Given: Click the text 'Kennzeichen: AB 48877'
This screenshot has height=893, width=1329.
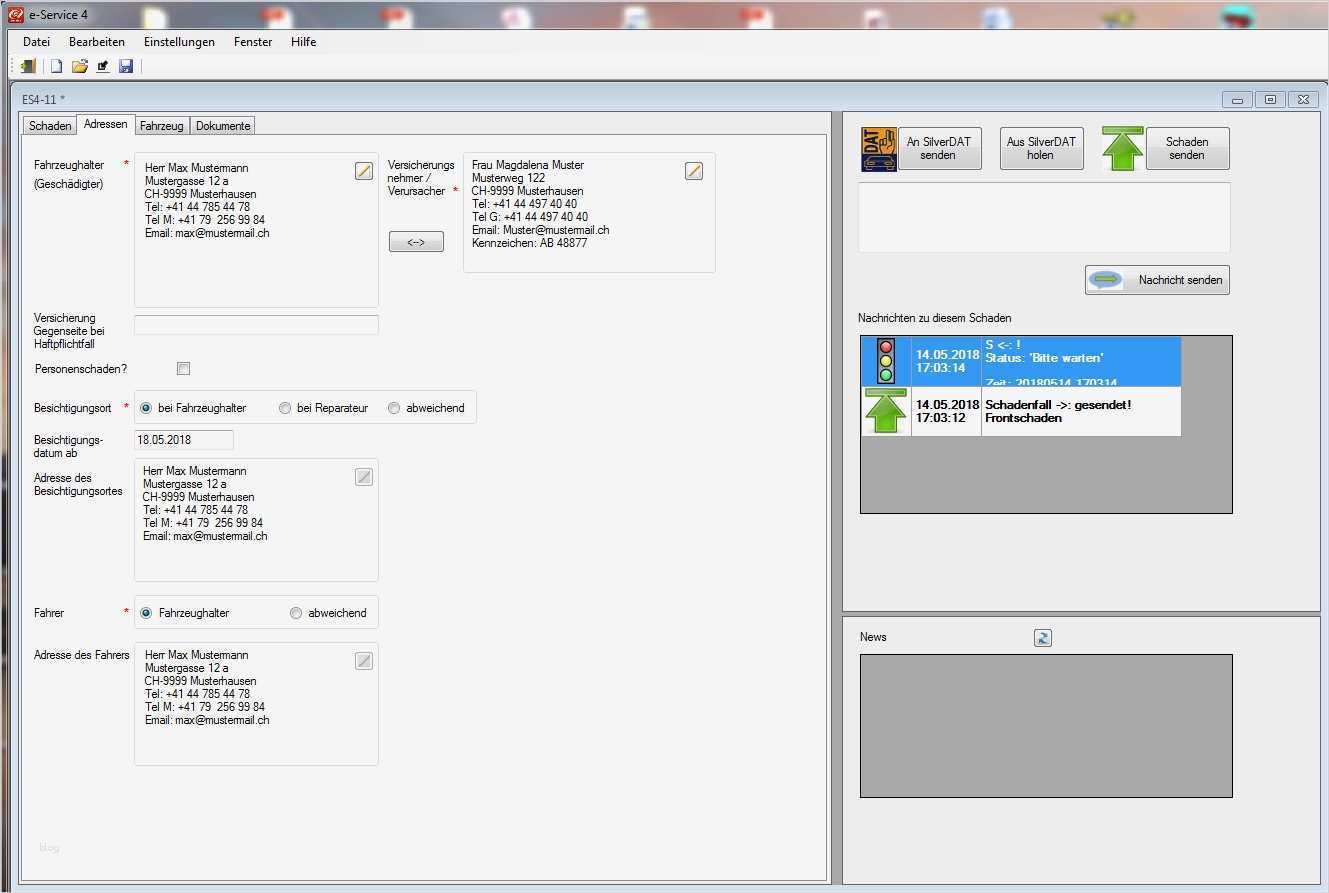Looking at the screenshot, I should (x=530, y=243).
